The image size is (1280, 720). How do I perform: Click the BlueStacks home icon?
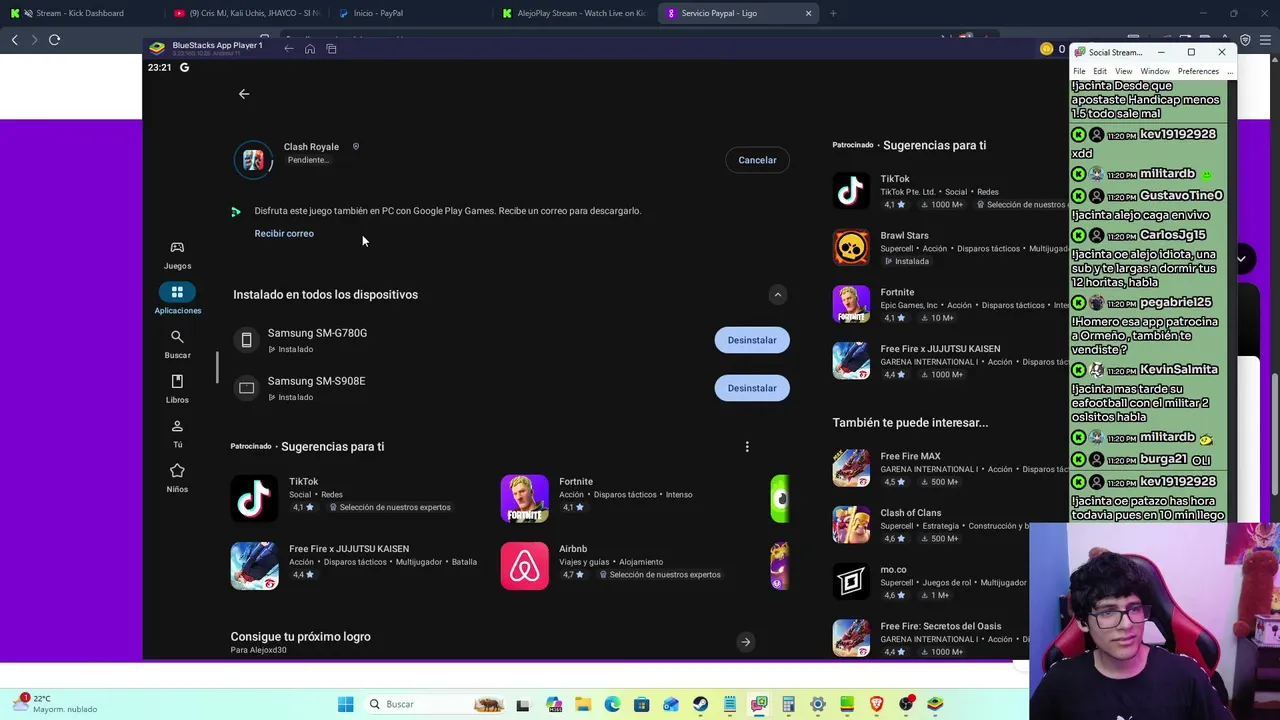coord(310,49)
